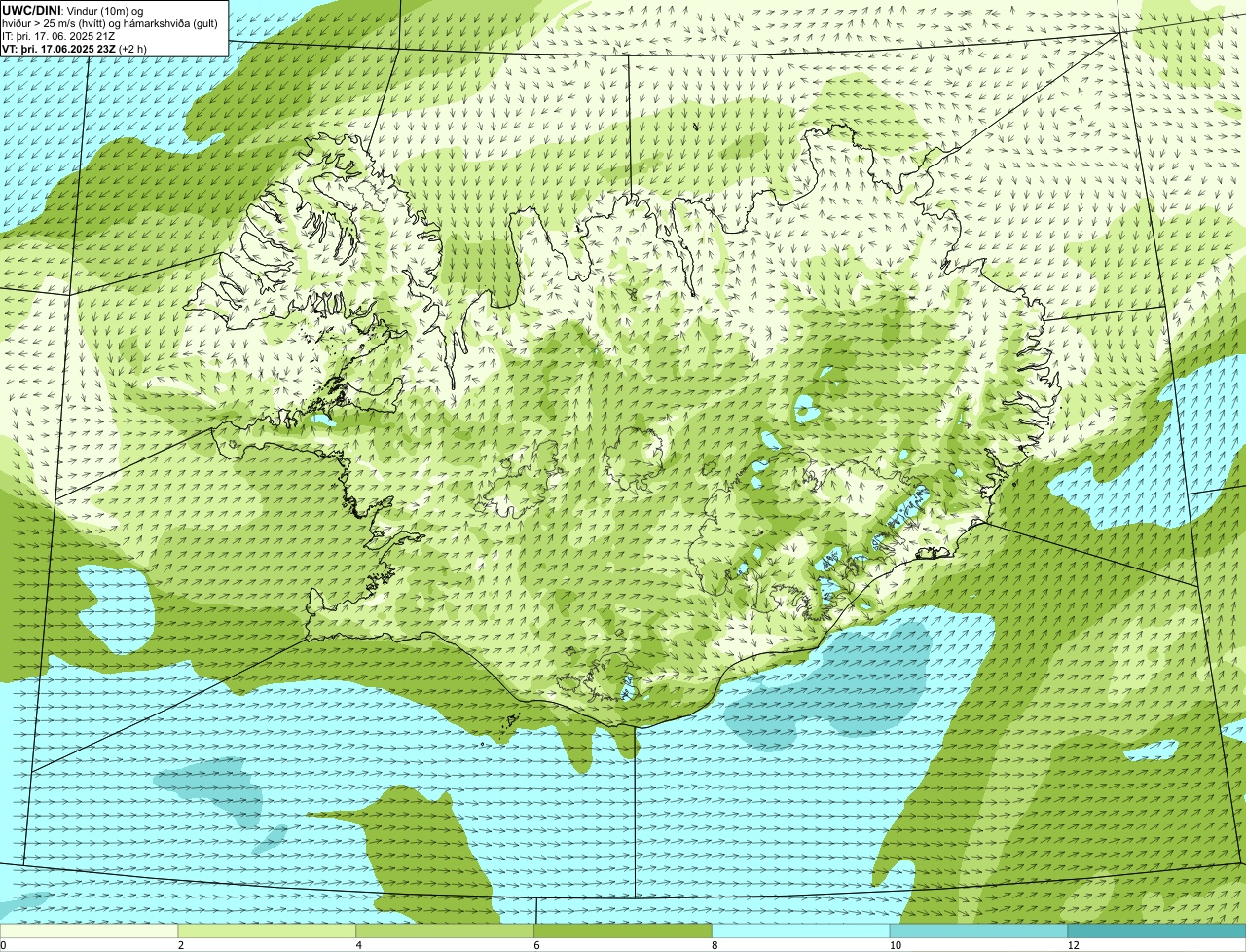Click the legend label '8'
The width and height of the screenshot is (1246, 952).
[x=715, y=945]
